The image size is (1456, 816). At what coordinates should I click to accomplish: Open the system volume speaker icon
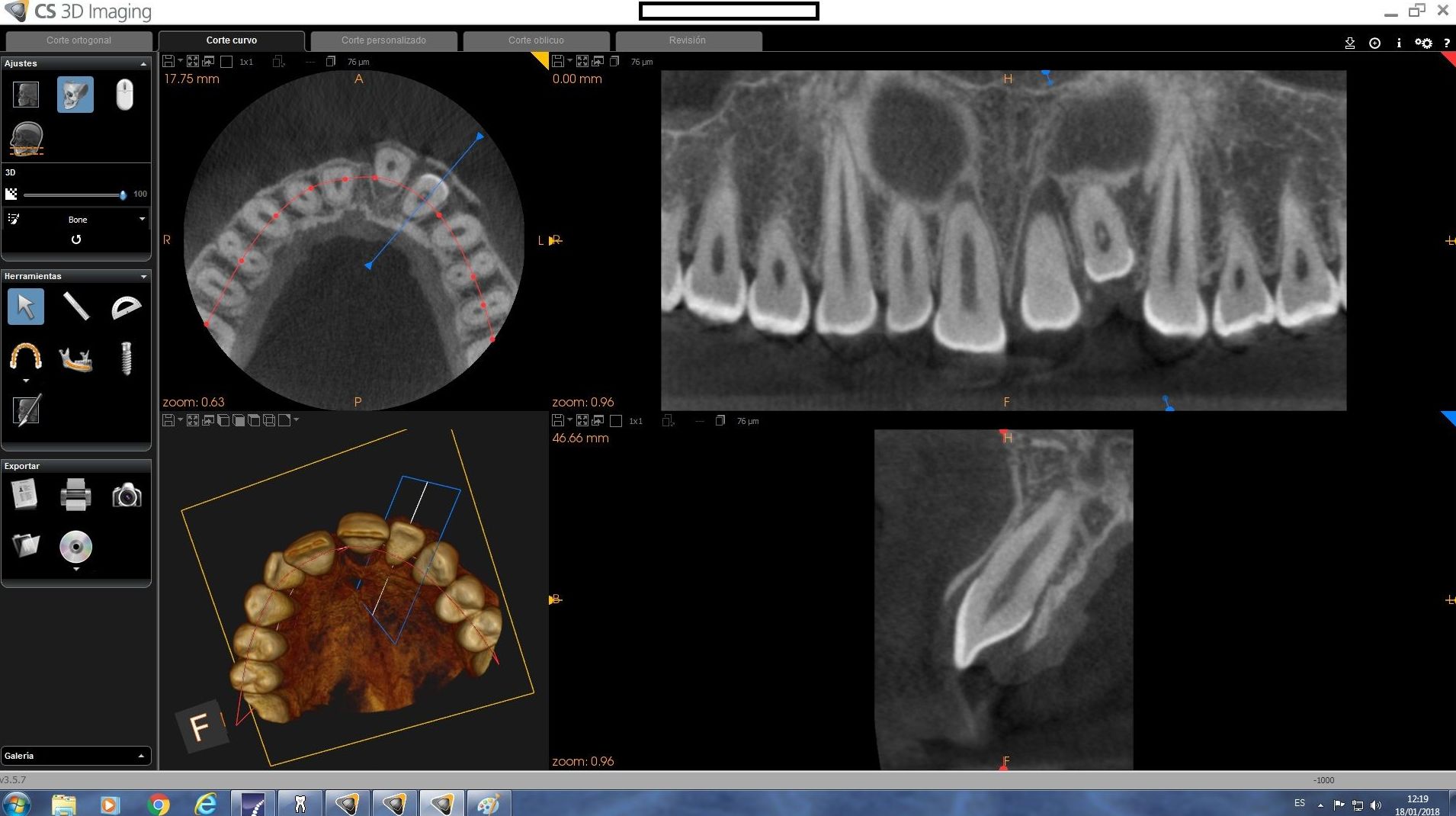pos(1376,805)
